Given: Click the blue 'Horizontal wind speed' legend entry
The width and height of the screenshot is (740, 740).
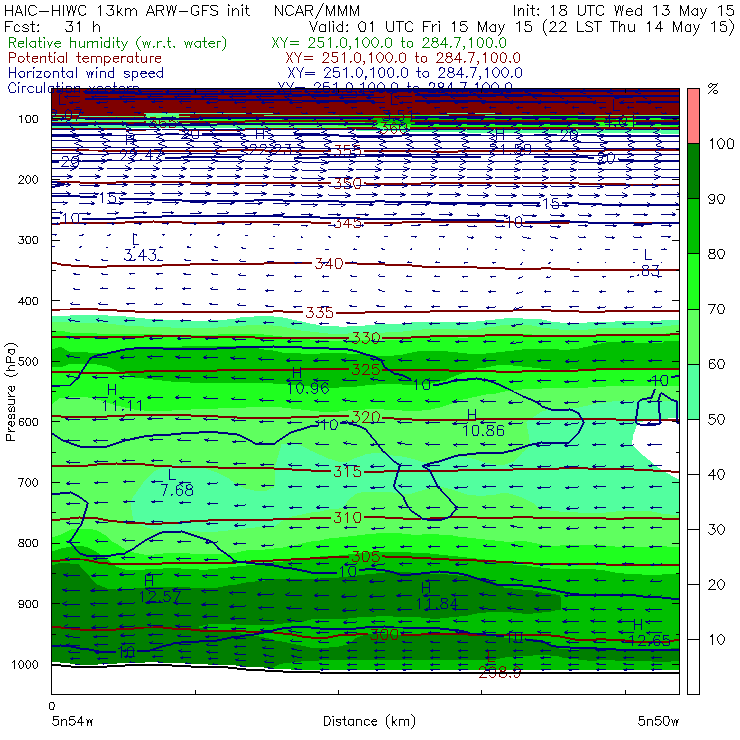Looking at the screenshot, I should [x=86, y=73].
